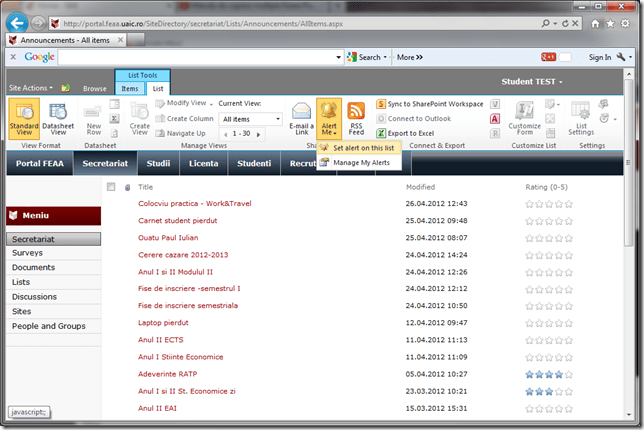Viewport: 644px width, 430px height.
Task: Go to the Studii navigation tab
Action: 158,162
